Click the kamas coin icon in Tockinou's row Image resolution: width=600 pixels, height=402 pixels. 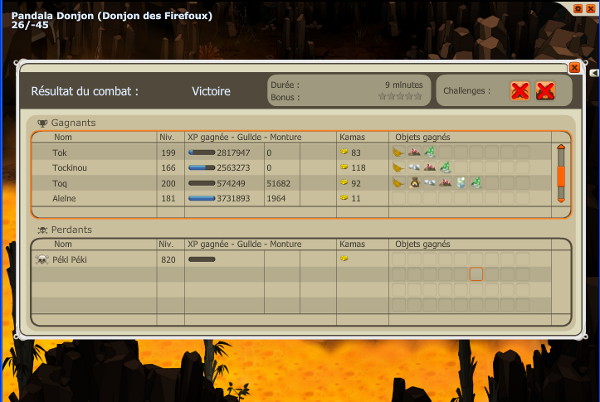(344, 167)
